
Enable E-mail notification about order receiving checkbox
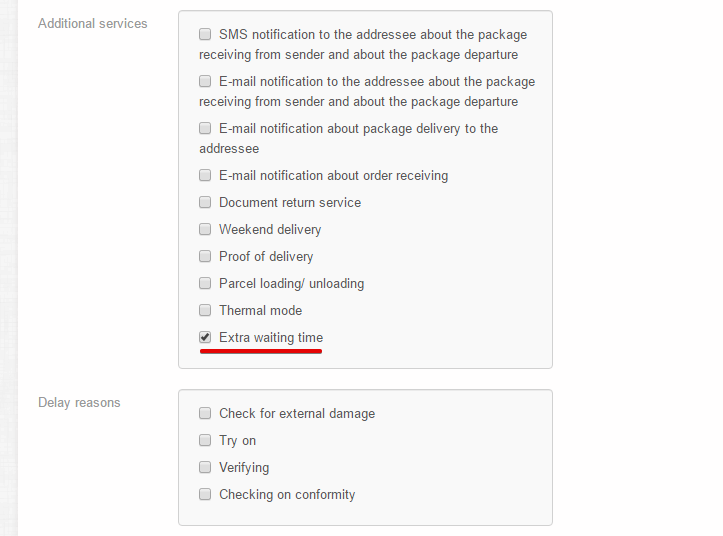click(x=205, y=175)
